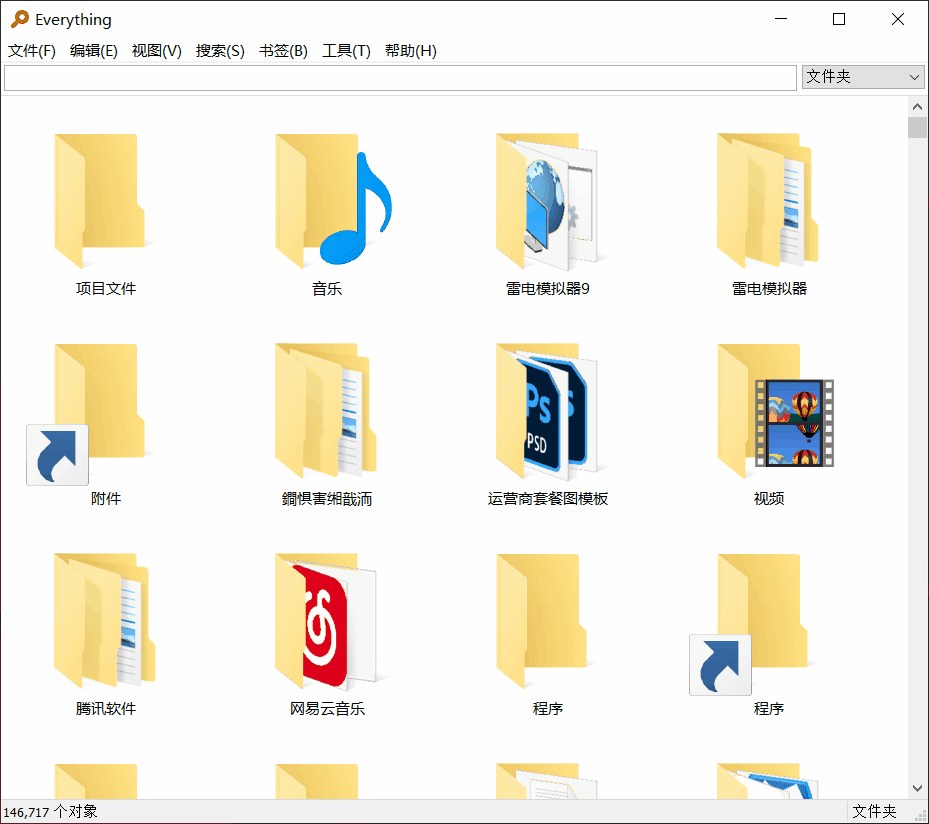The width and height of the screenshot is (929, 824).
Task: Open the 文件(F) menu
Action: [x=32, y=51]
